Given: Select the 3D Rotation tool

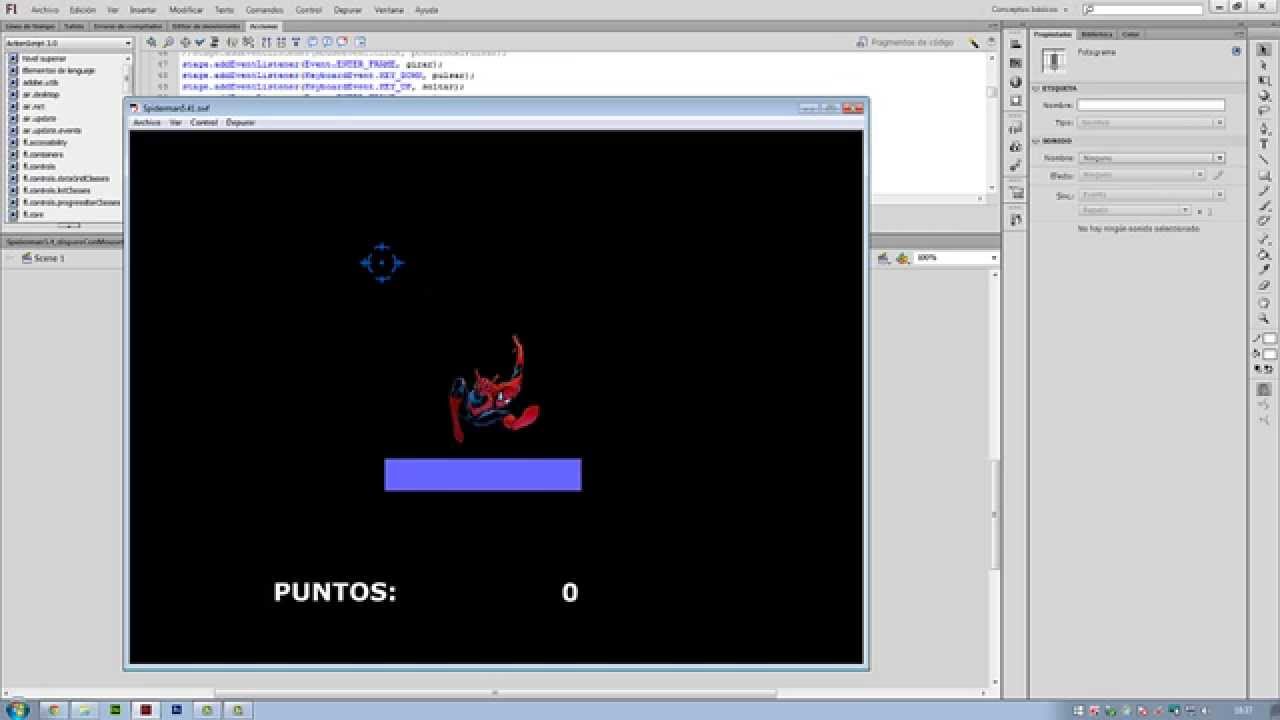Looking at the screenshot, I should tap(1264, 96).
